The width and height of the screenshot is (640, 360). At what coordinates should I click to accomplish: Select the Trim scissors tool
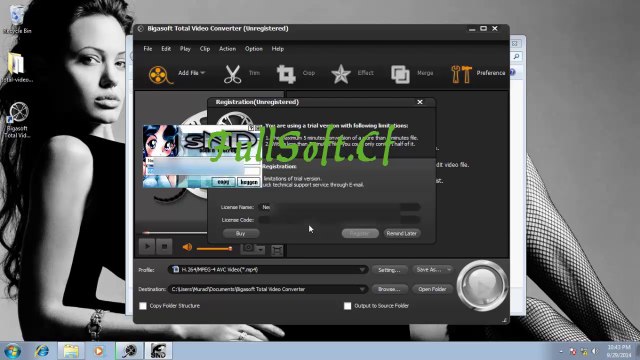click(x=232, y=74)
